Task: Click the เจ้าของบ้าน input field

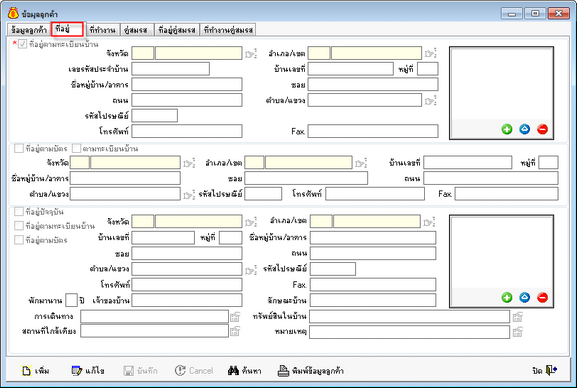Action: [187, 300]
